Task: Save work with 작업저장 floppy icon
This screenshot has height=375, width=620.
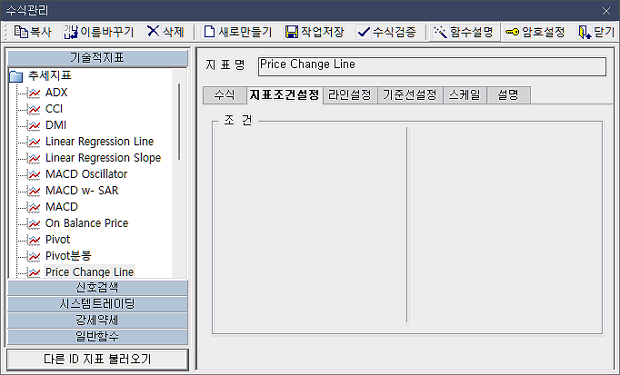Action: point(292,32)
